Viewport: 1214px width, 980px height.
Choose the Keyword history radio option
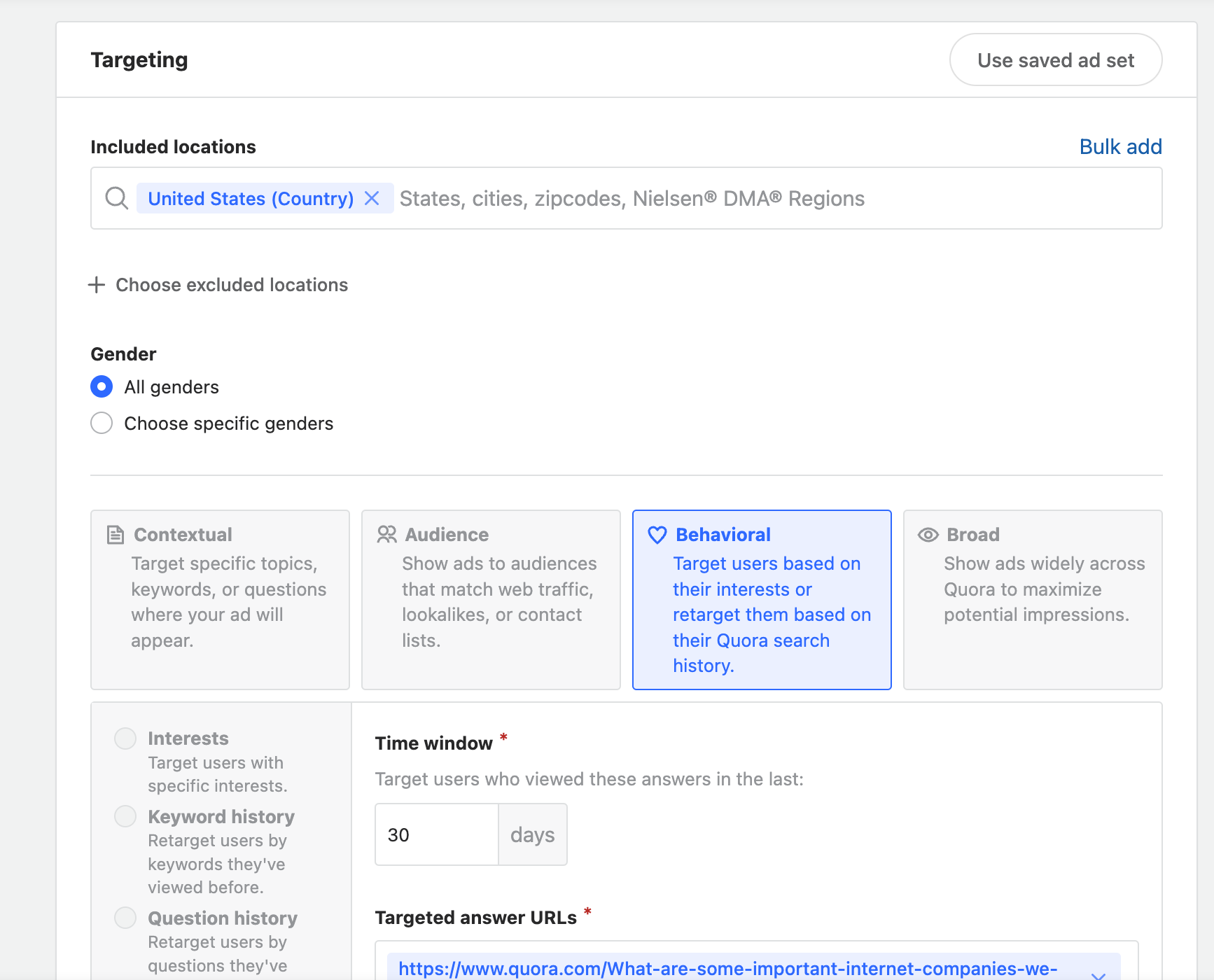click(x=125, y=816)
